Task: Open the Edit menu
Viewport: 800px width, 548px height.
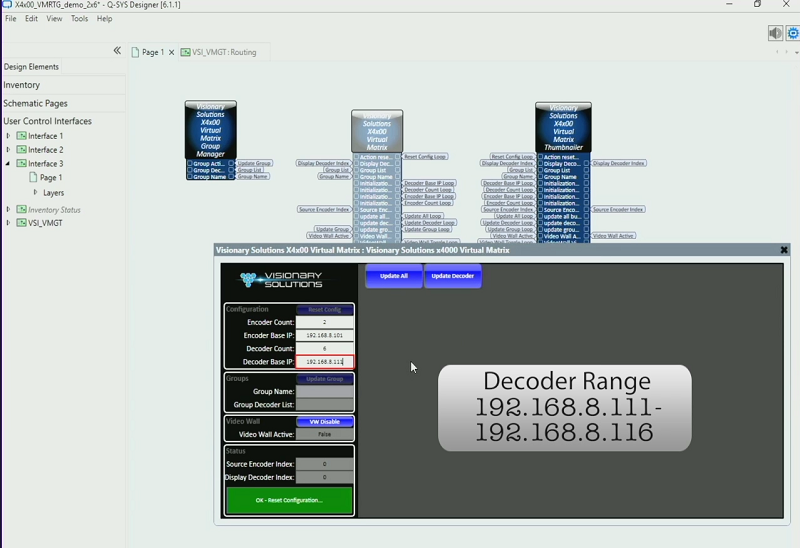Action: click(32, 18)
